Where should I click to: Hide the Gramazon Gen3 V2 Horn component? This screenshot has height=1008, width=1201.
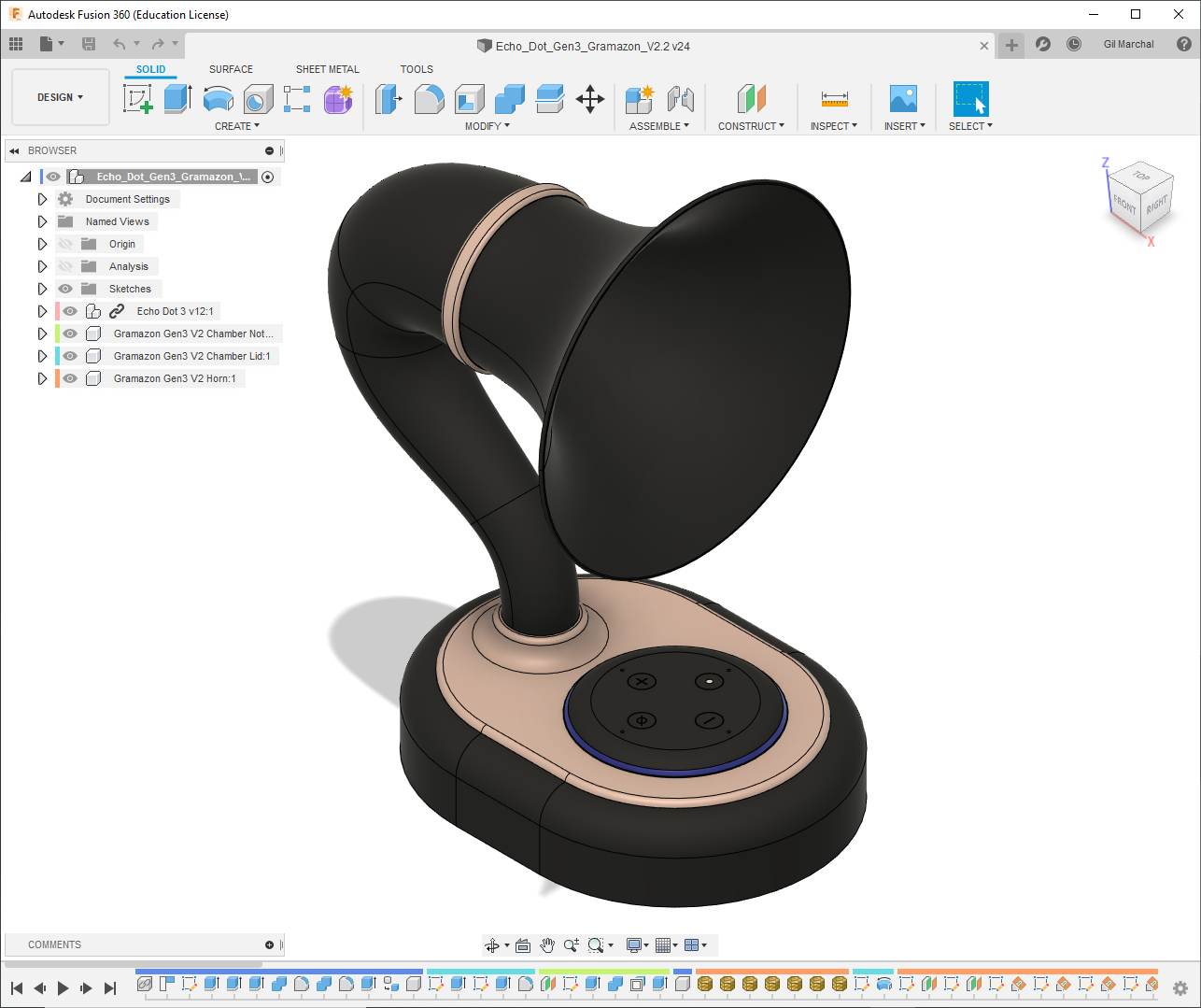(70, 378)
